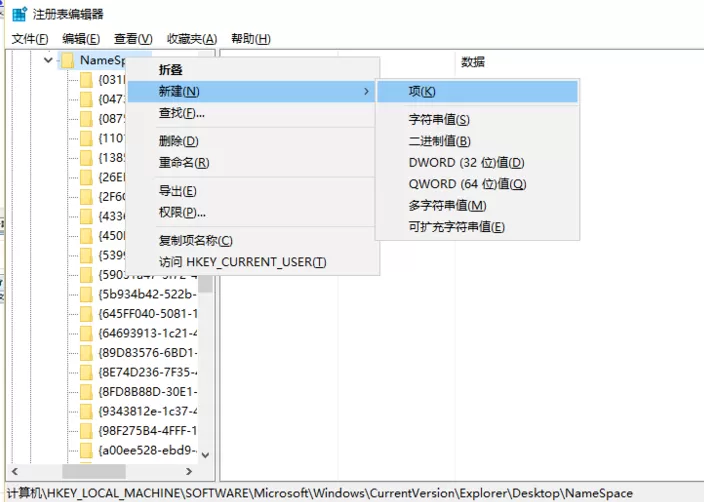This screenshot has height=502, width=704.
Task: Click the 数据 column header
Action: (x=473, y=62)
